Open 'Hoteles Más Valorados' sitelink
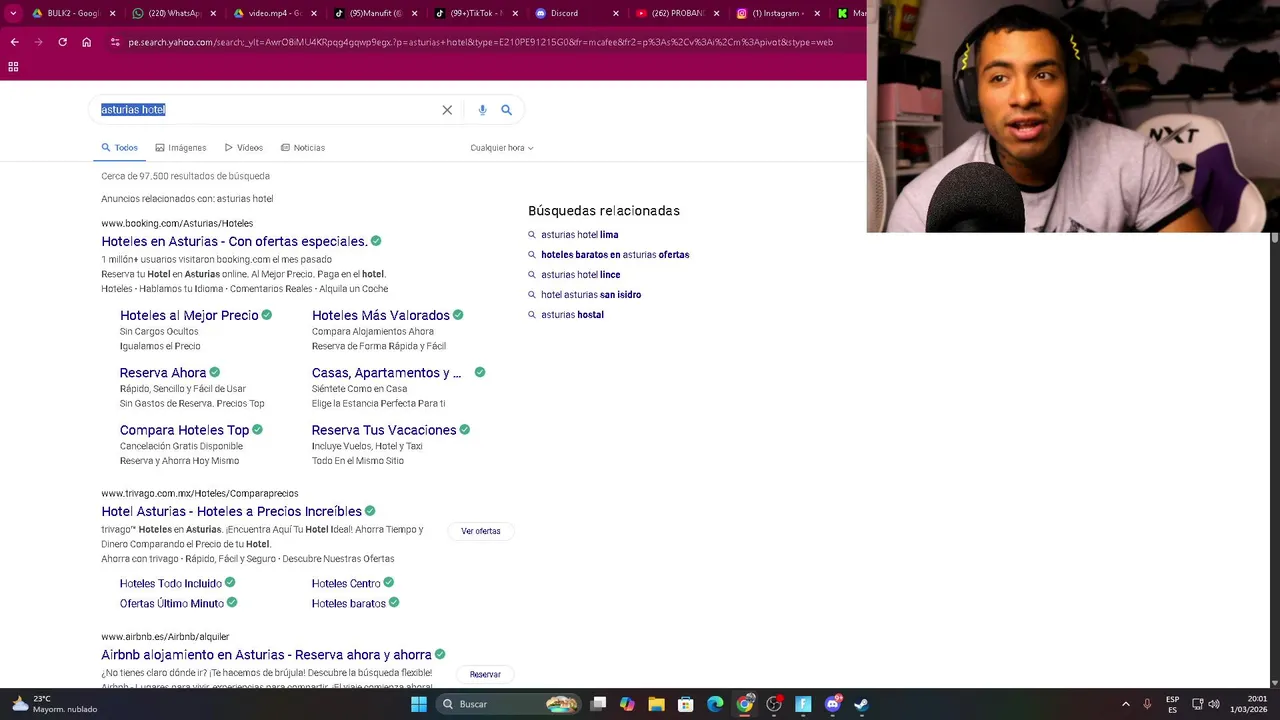The image size is (1280, 720). pyautogui.click(x=380, y=315)
